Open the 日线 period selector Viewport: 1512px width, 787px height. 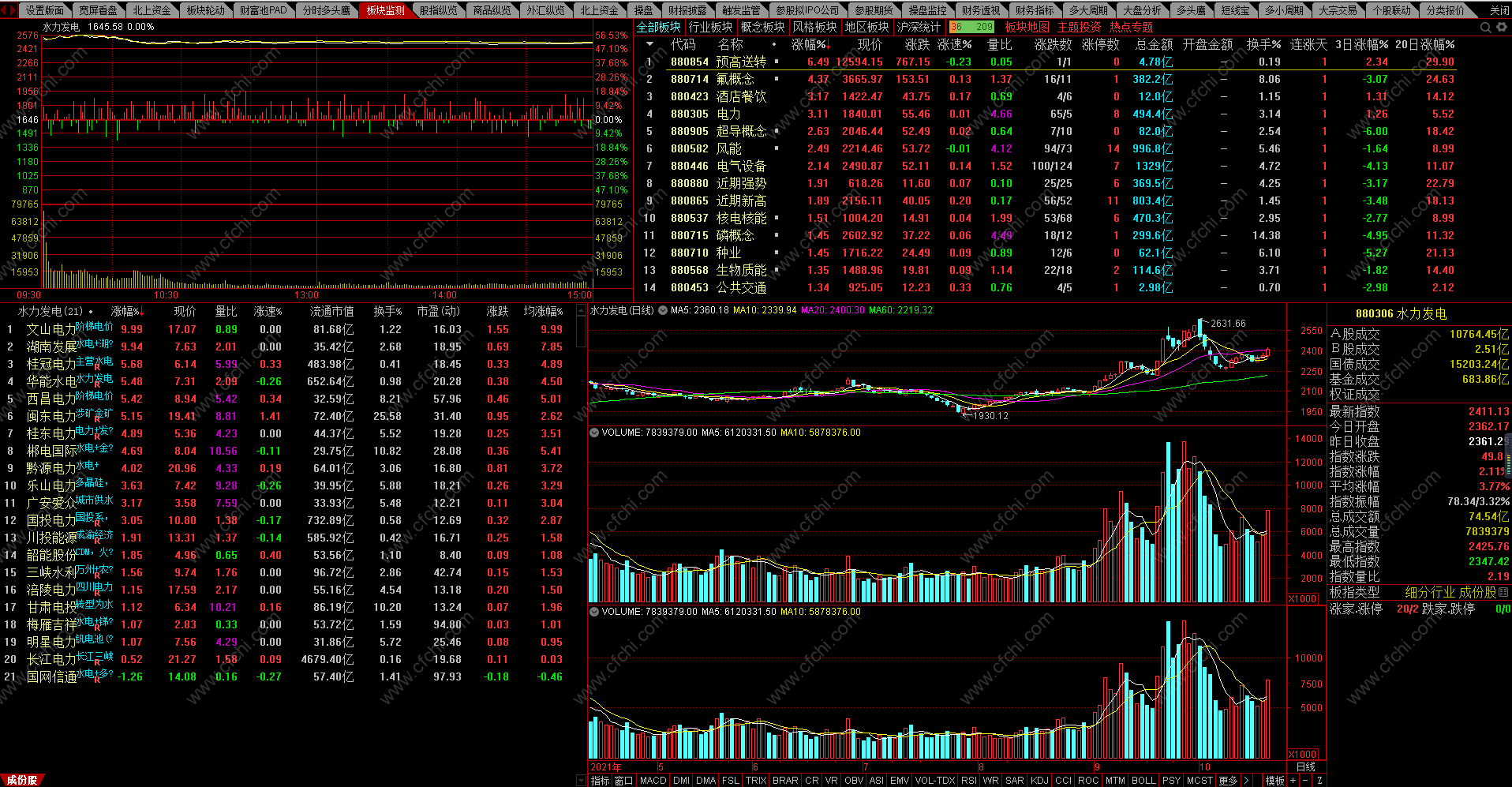[x=1306, y=766]
